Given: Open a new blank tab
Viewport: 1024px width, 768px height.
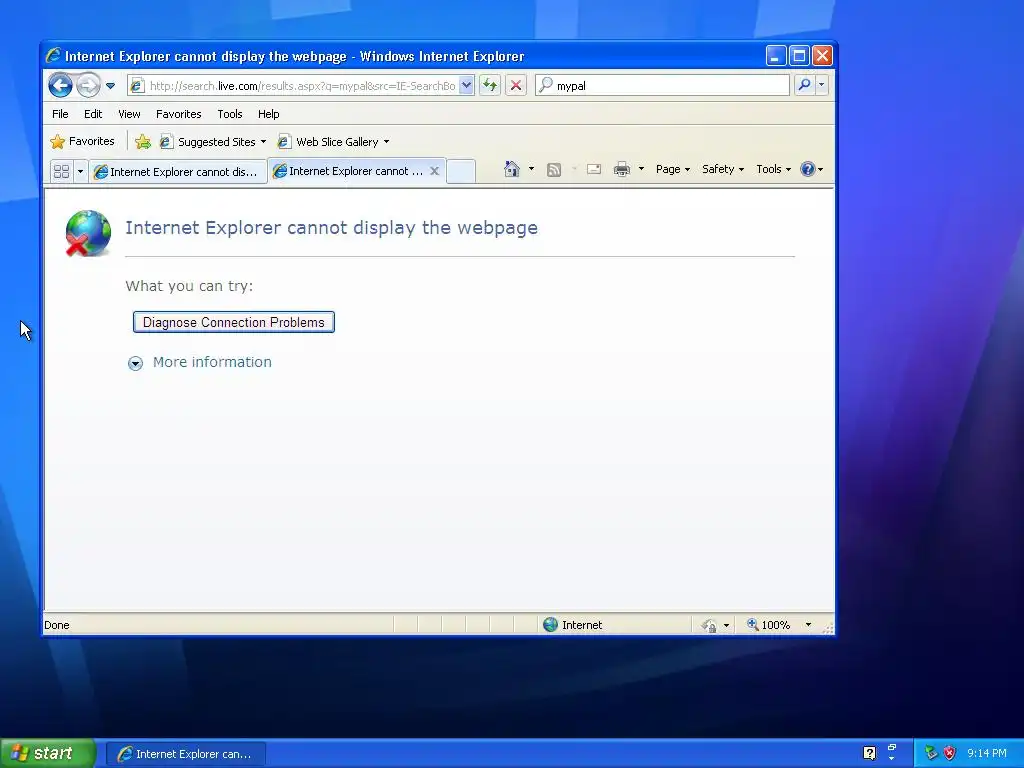Looking at the screenshot, I should [461, 171].
